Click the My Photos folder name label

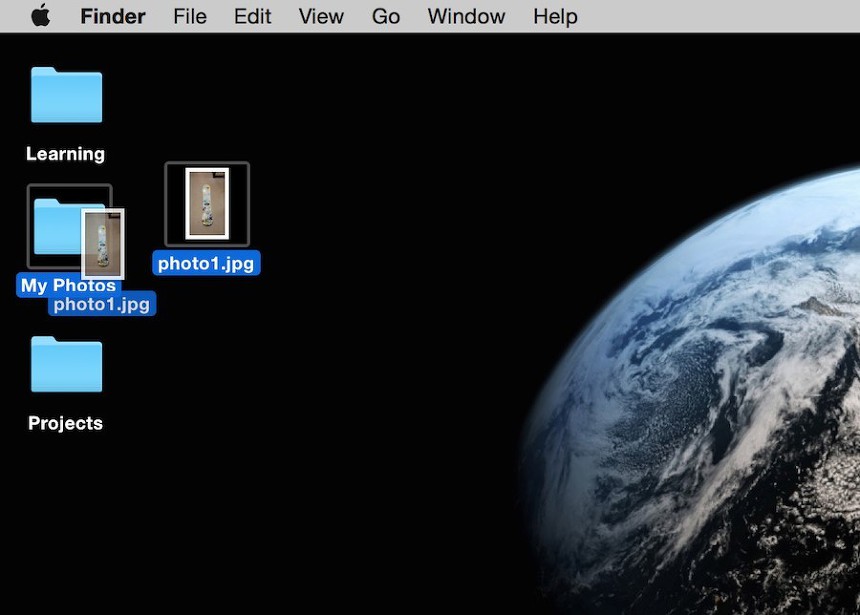40,285
